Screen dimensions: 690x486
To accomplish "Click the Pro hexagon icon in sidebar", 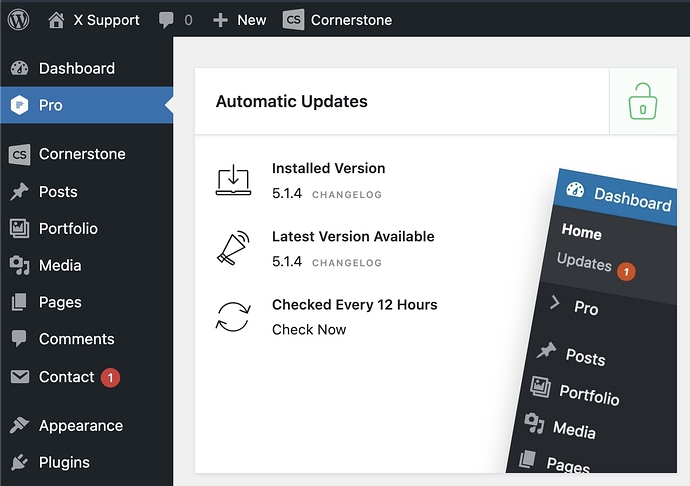I will [19, 105].
